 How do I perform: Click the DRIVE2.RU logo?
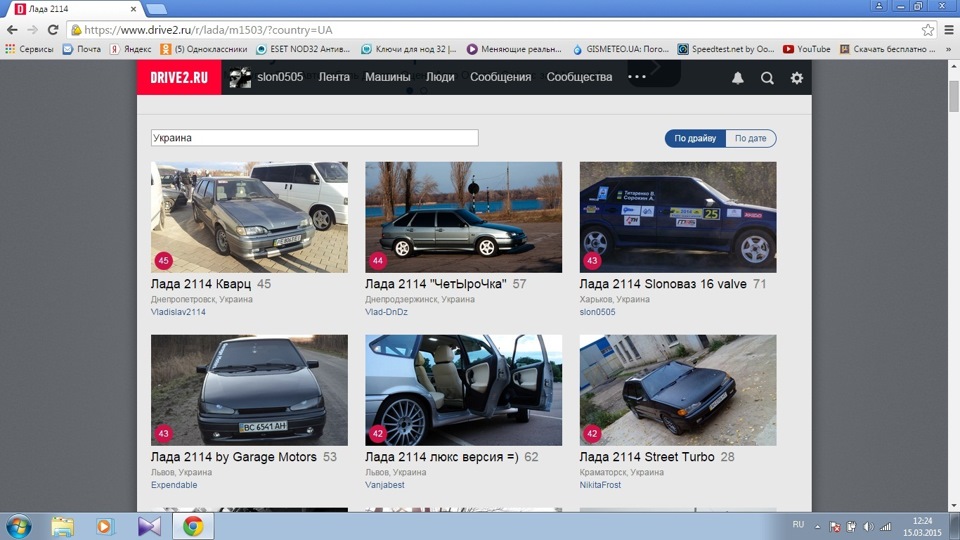coord(179,77)
